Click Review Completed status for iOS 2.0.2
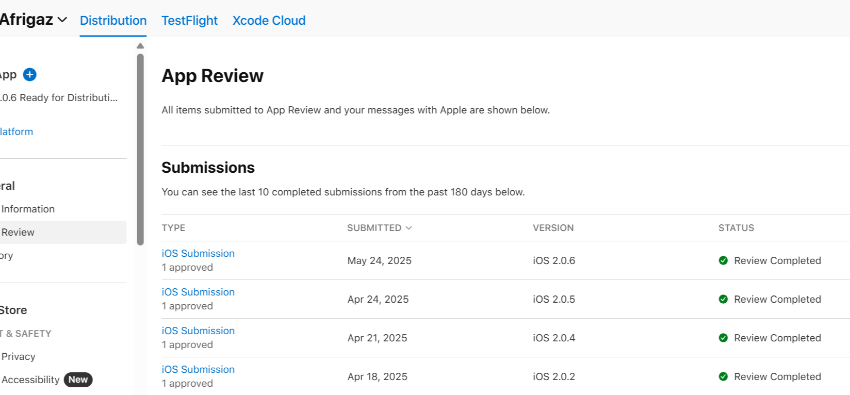The height and width of the screenshot is (395, 850). click(777, 377)
